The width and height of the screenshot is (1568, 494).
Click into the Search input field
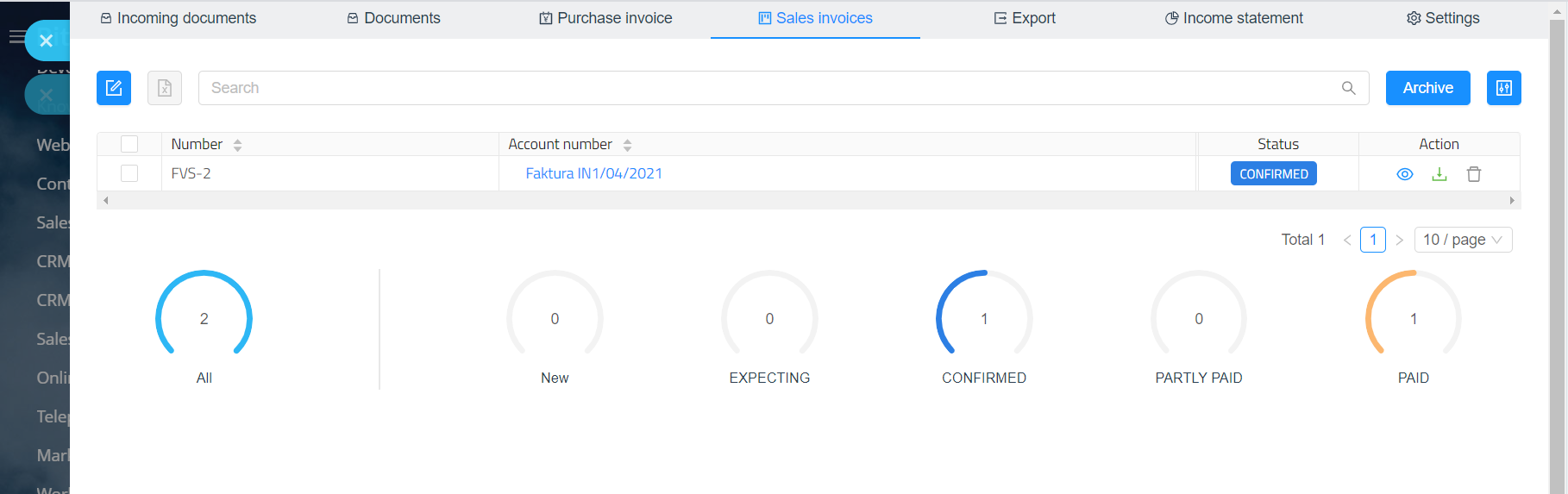[768, 88]
